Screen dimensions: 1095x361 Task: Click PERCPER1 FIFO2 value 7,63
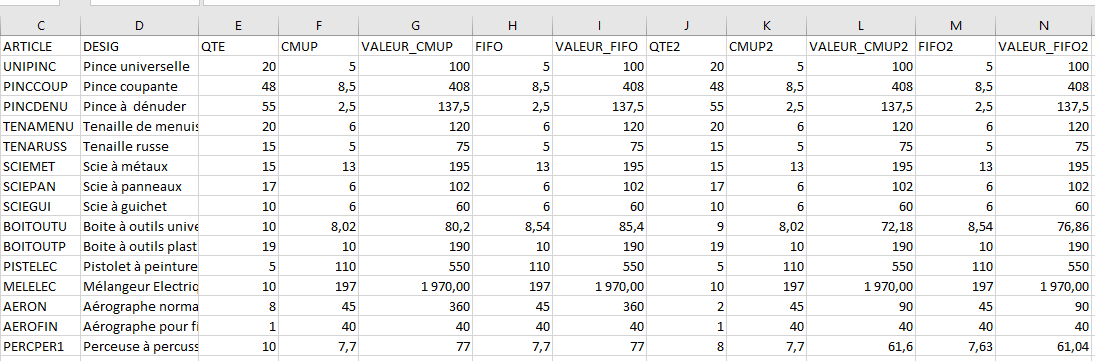(956, 347)
